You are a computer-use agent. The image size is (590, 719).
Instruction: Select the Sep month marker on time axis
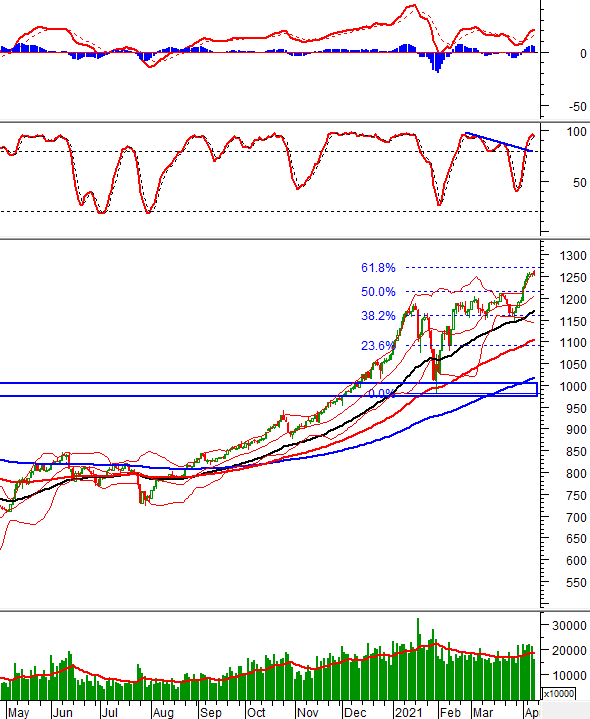click(210, 712)
